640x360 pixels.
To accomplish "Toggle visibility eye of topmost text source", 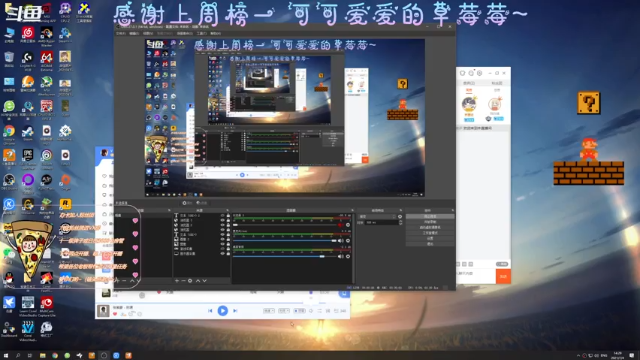I will pos(222,215).
